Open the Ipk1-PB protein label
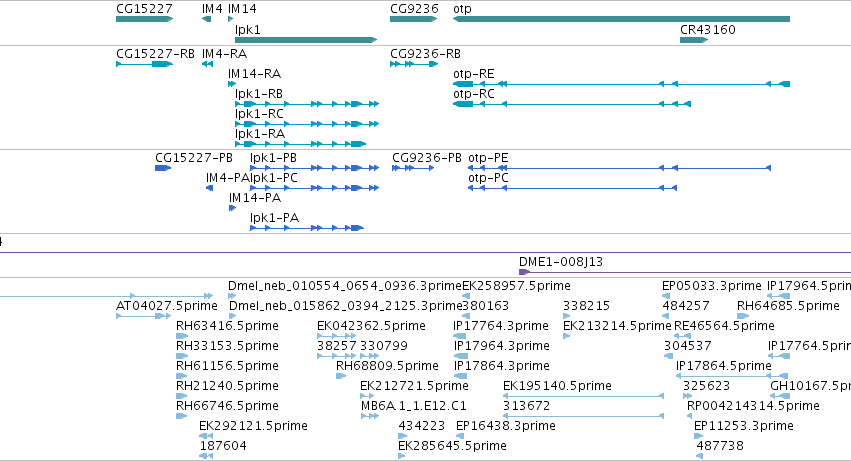Viewport: 851px width, 461px height. pyautogui.click(x=274, y=158)
